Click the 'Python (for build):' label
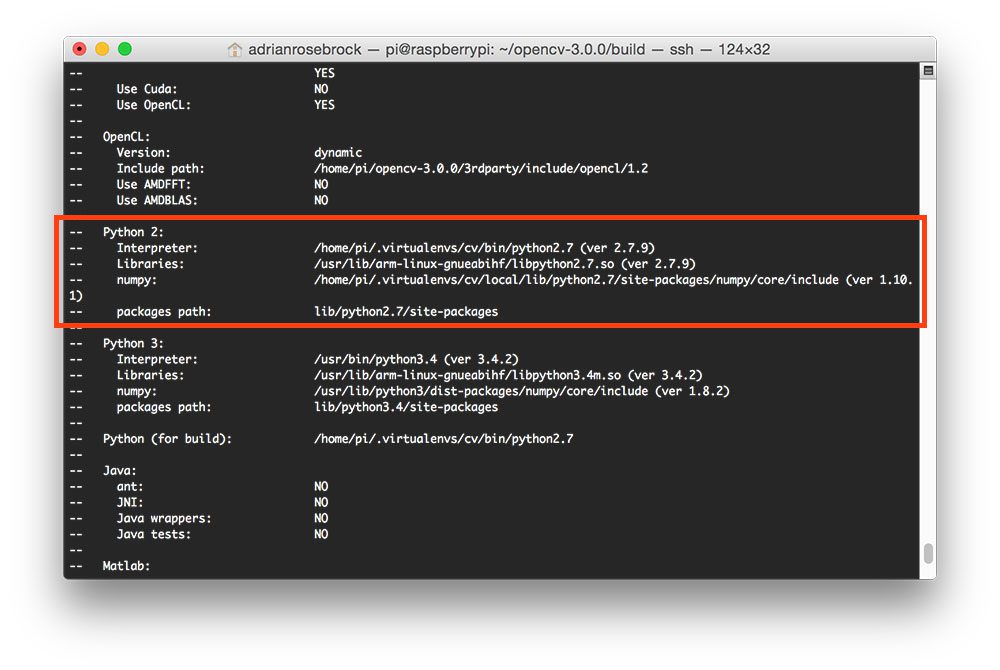1000x670 pixels. (x=167, y=439)
